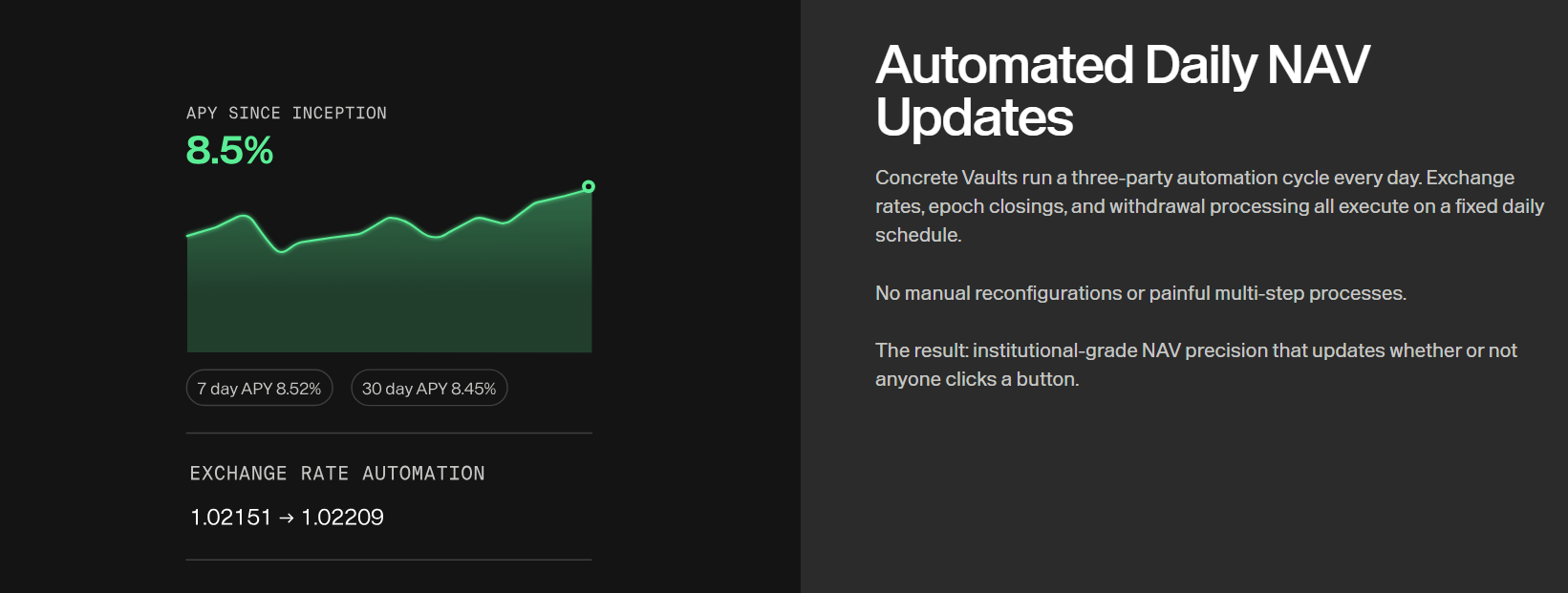The width and height of the screenshot is (1568, 593).
Task: Click the Automated Daily NAV Updates heading
Action: (1123, 91)
